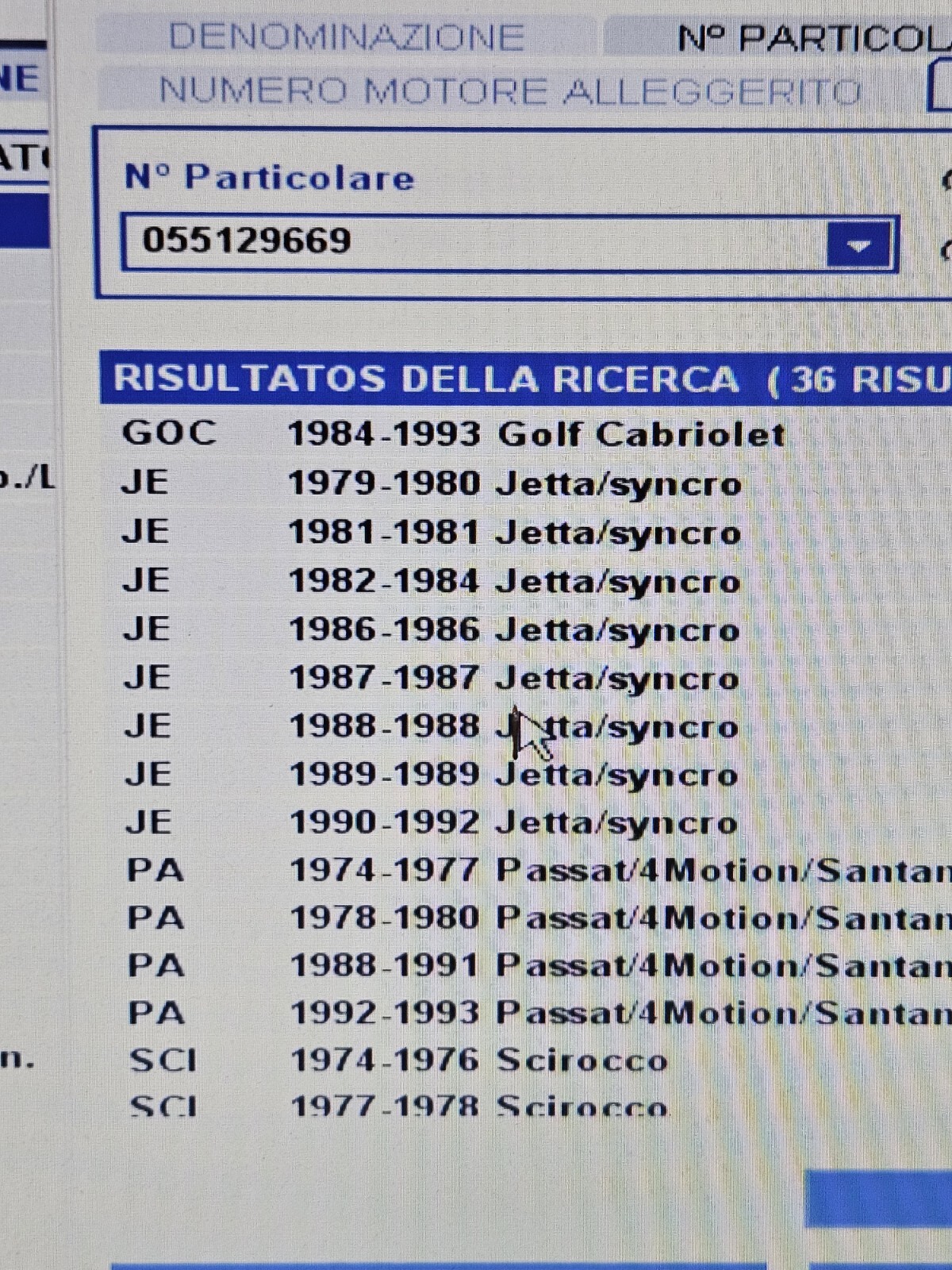Open the N° Particolare dropdown arrow
The height and width of the screenshot is (1270, 952).
(858, 244)
